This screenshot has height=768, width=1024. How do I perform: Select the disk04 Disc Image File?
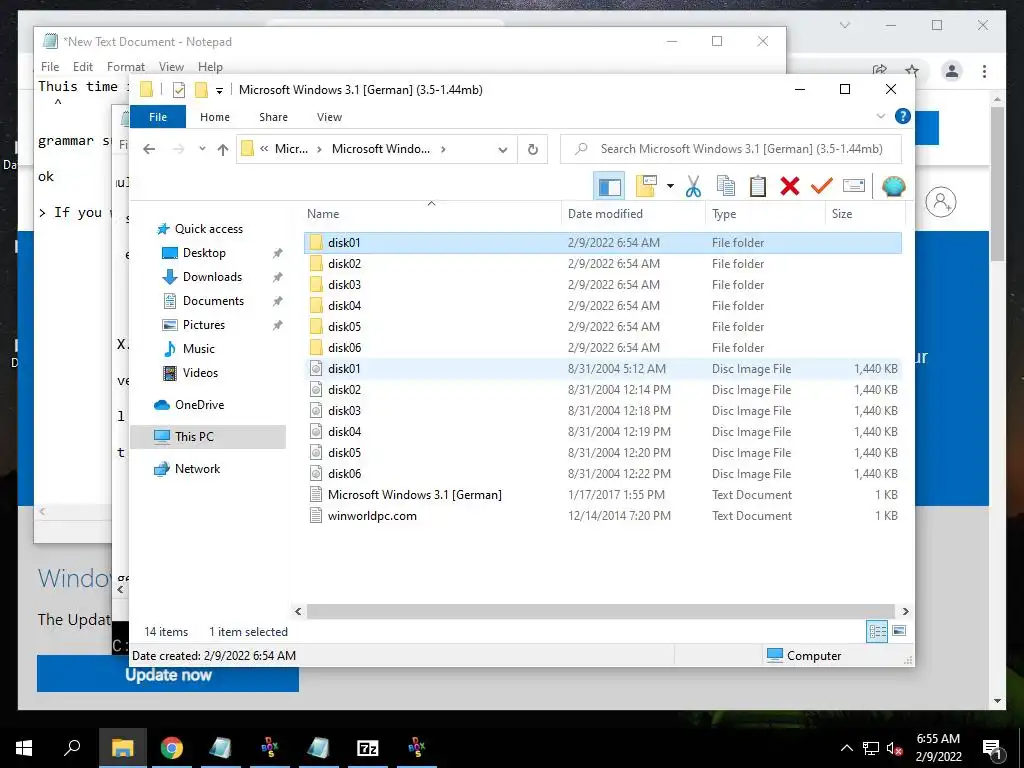(603, 432)
